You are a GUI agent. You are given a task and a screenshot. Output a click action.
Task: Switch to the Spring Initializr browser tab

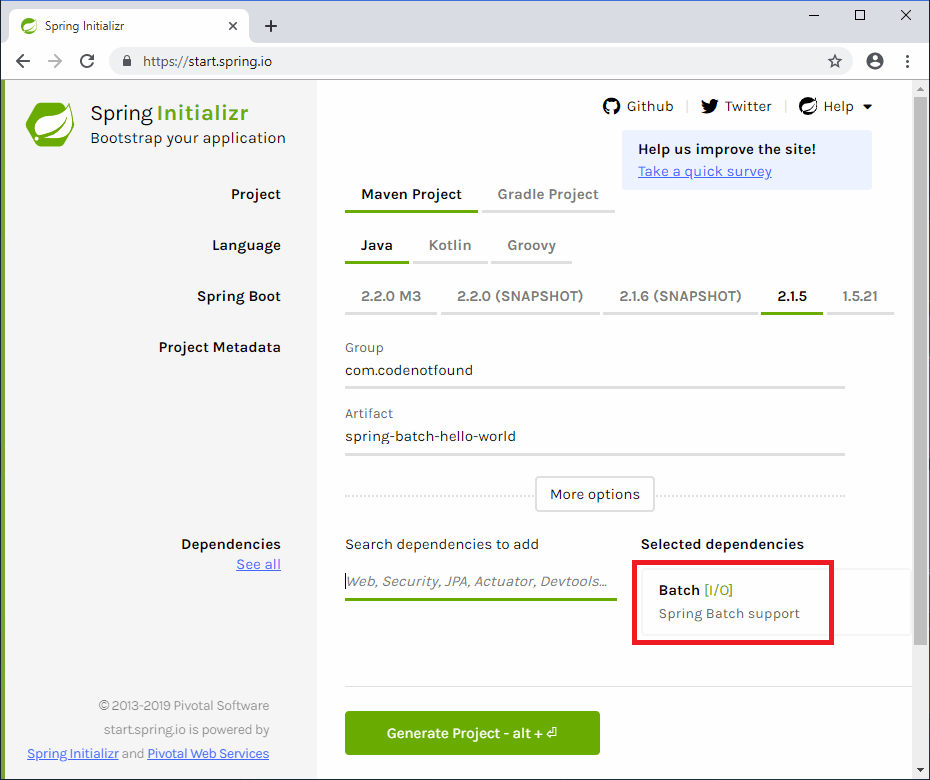(120, 26)
